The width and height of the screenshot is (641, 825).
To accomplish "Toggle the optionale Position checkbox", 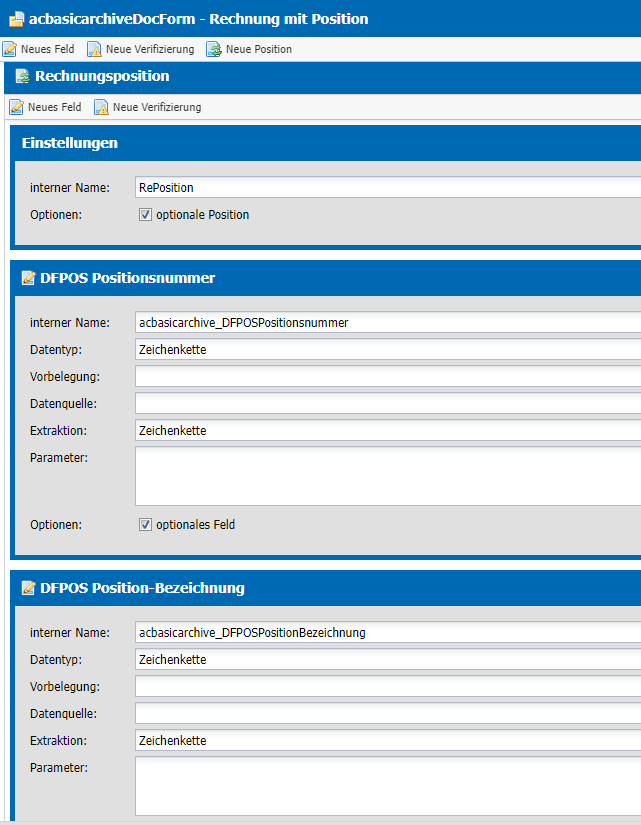I will pyautogui.click(x=145, y=215).
